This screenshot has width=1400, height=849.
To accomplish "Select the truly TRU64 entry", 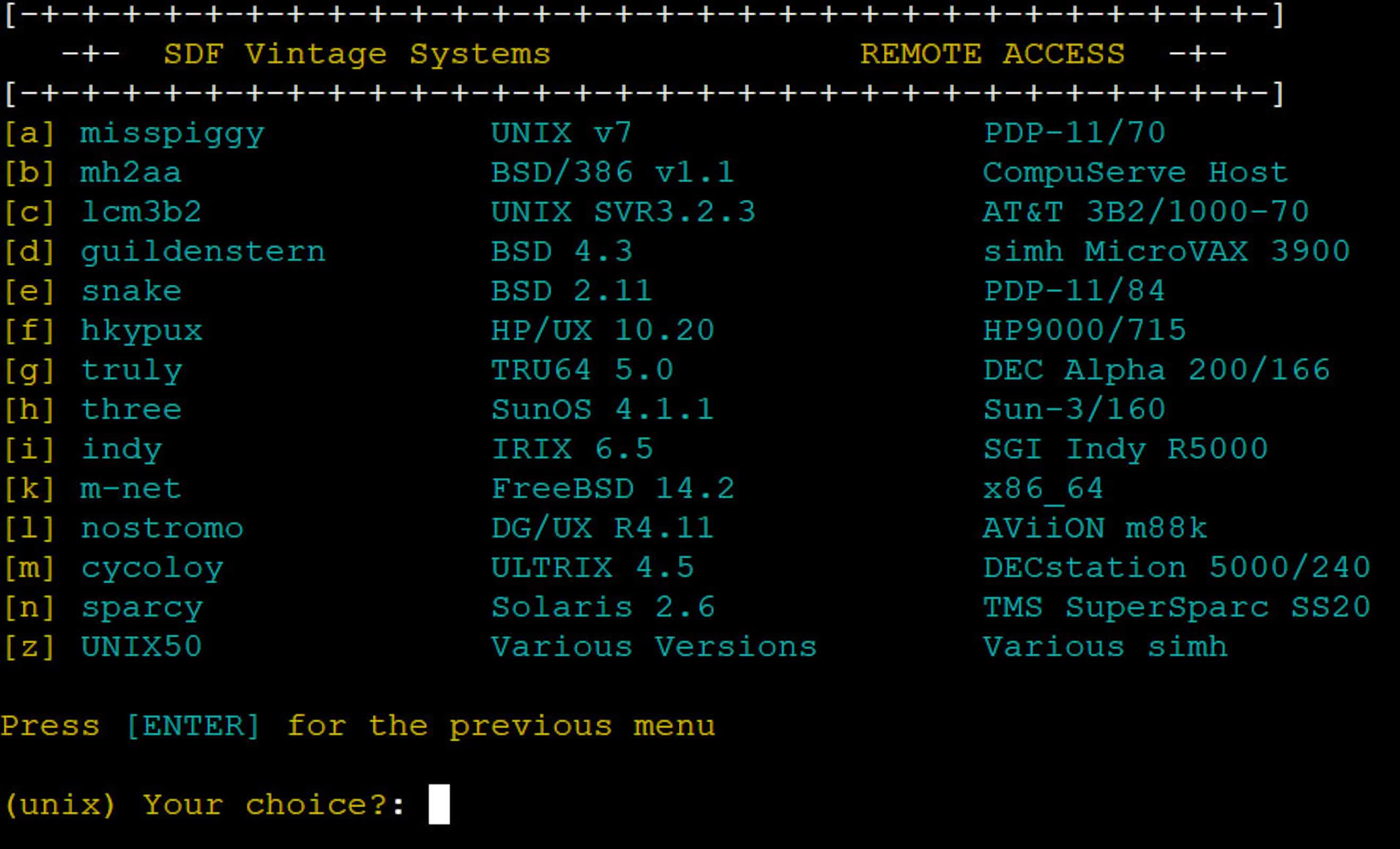I will pos(131,370).
